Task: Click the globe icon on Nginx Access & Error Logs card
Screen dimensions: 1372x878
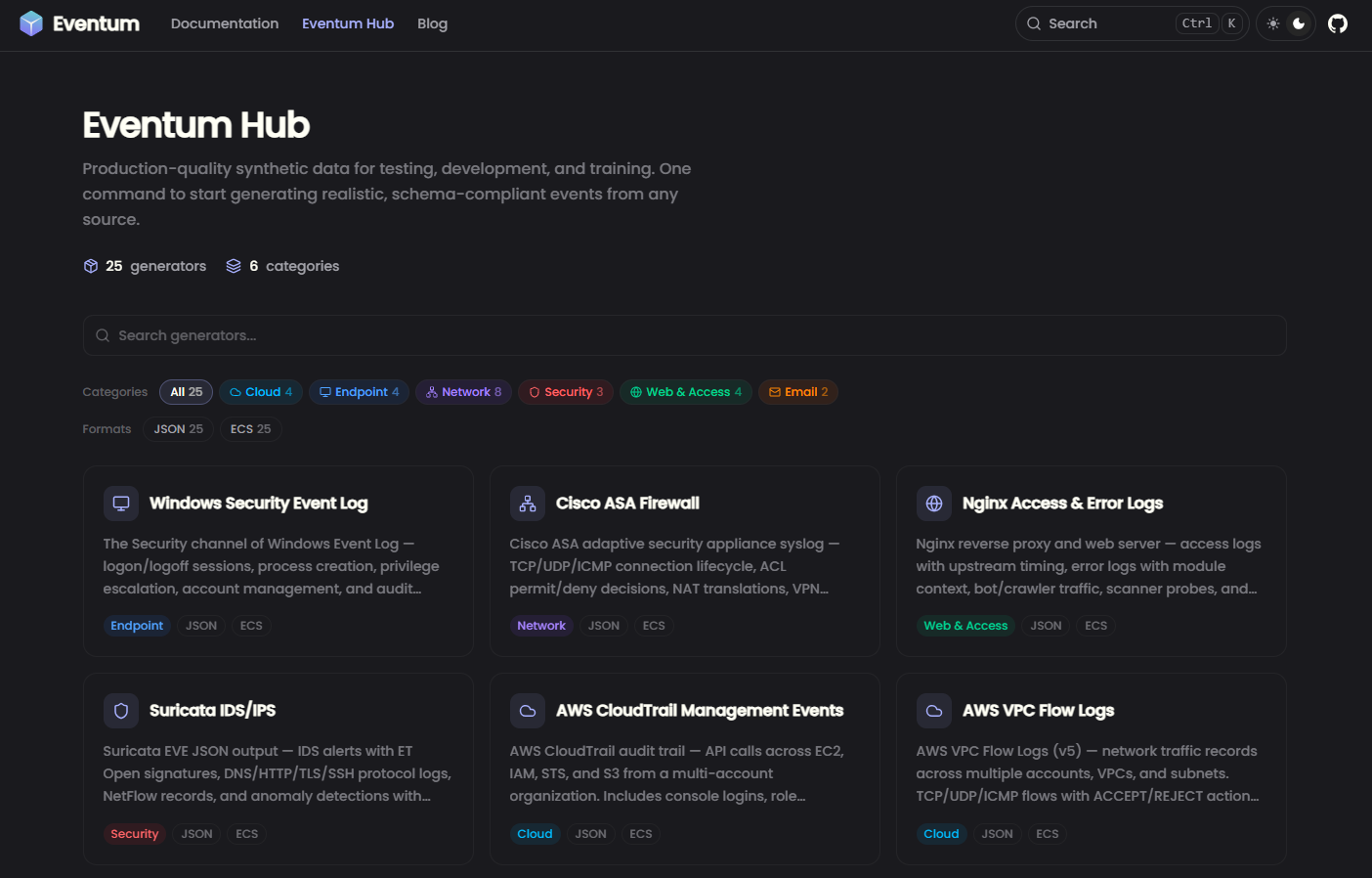Action: click(x=933, y=503)
